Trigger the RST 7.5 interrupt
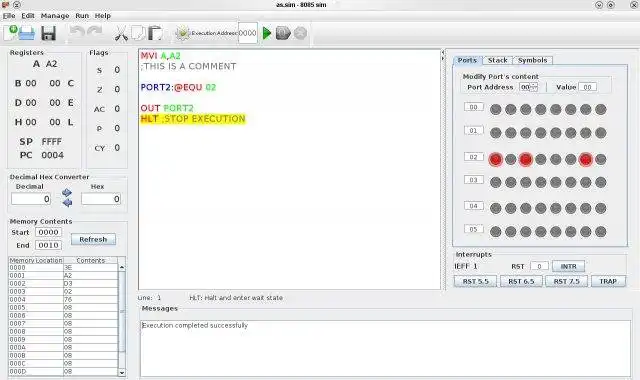 coord(567,281)
